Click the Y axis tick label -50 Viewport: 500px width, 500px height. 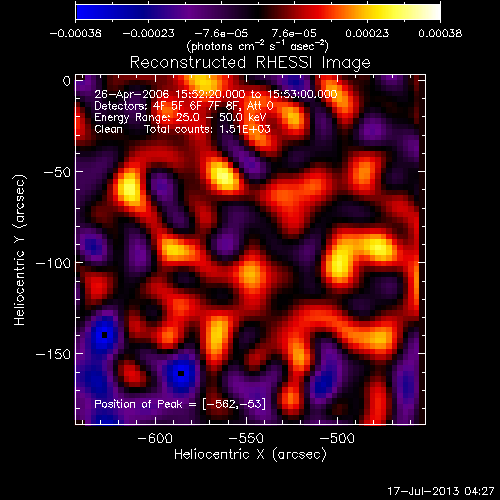57,173
